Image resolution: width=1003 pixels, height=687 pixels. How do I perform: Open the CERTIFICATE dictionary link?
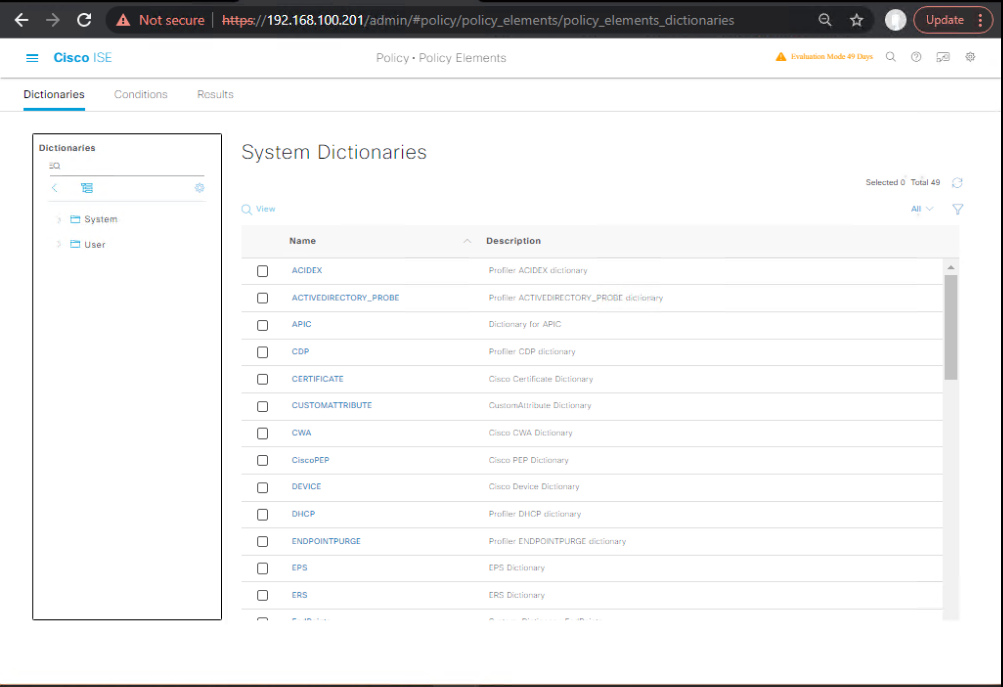tap(317, 379)
